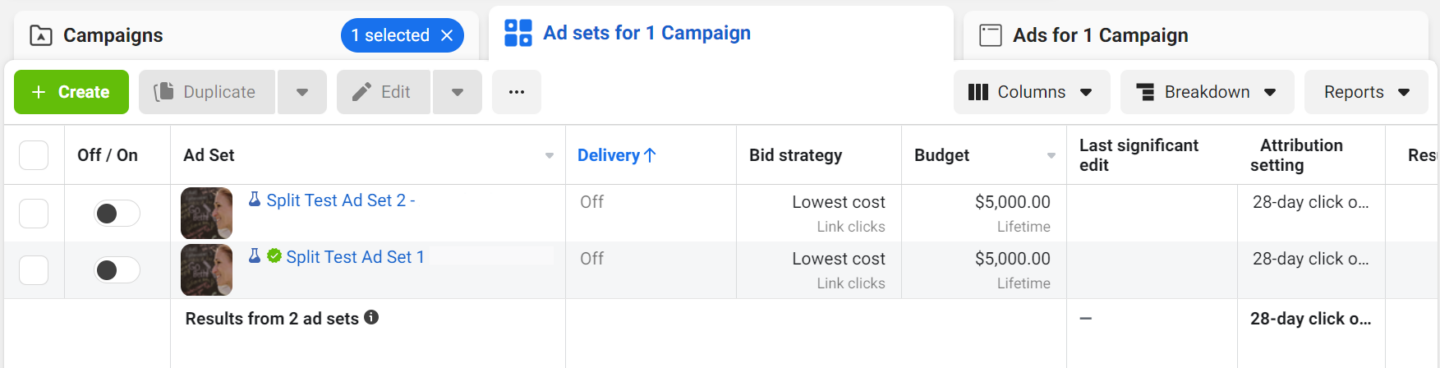The height and width of the screenshot is (368, 1440).
Task: Toggle on Split Test Ad Set 2 -
Action: [117, 213]
